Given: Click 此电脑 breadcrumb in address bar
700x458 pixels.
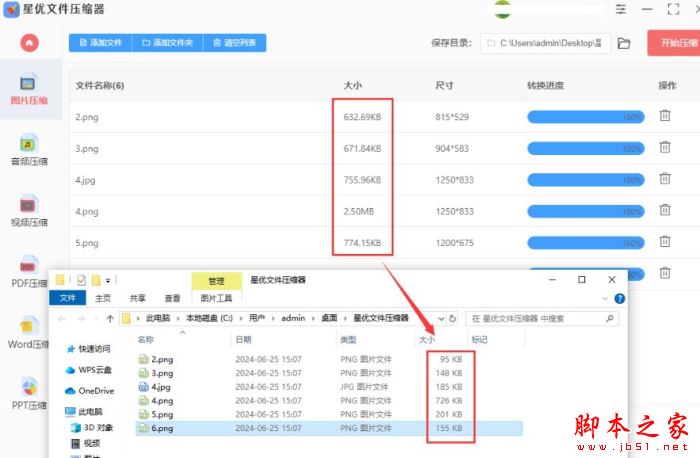Looking at the screenshot, I should (158, 318).
